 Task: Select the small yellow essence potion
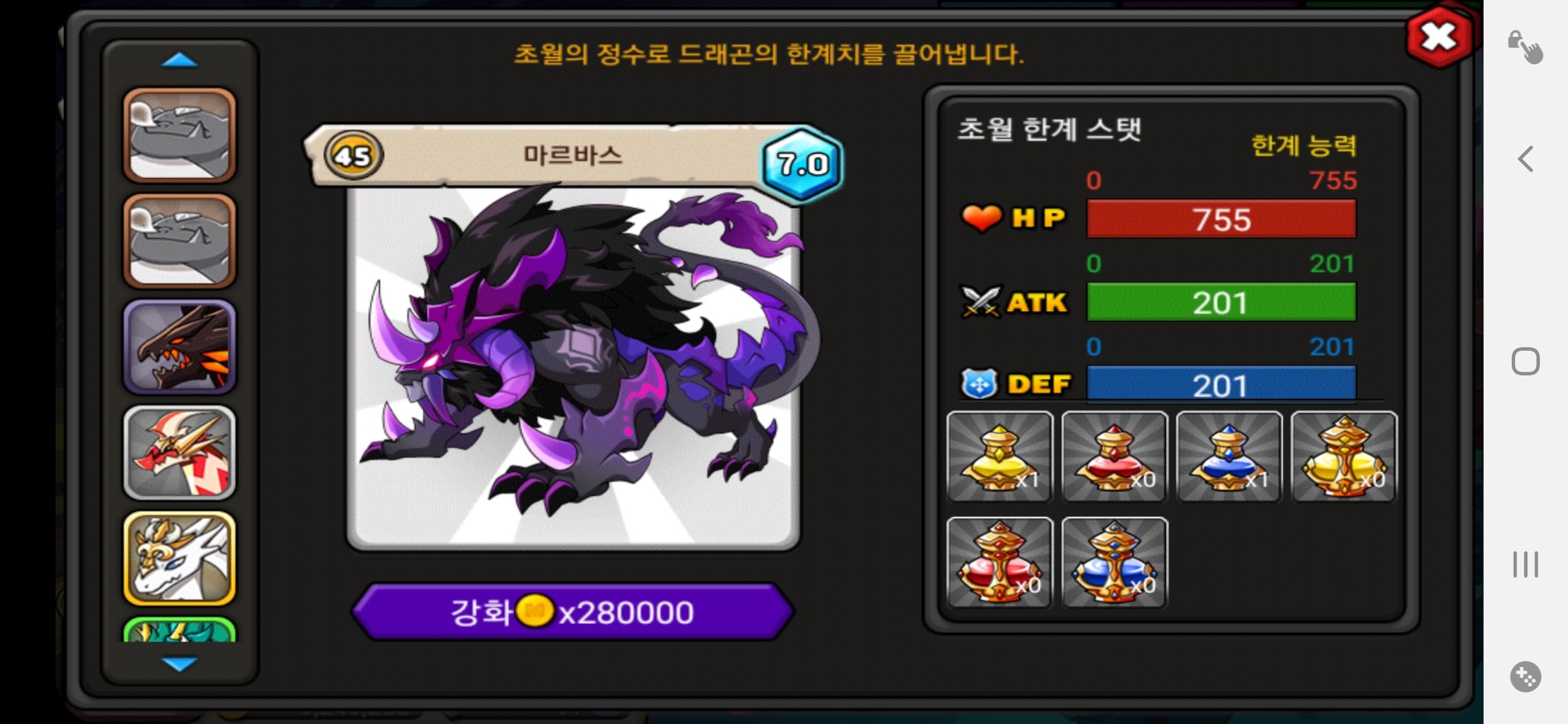1000,457
